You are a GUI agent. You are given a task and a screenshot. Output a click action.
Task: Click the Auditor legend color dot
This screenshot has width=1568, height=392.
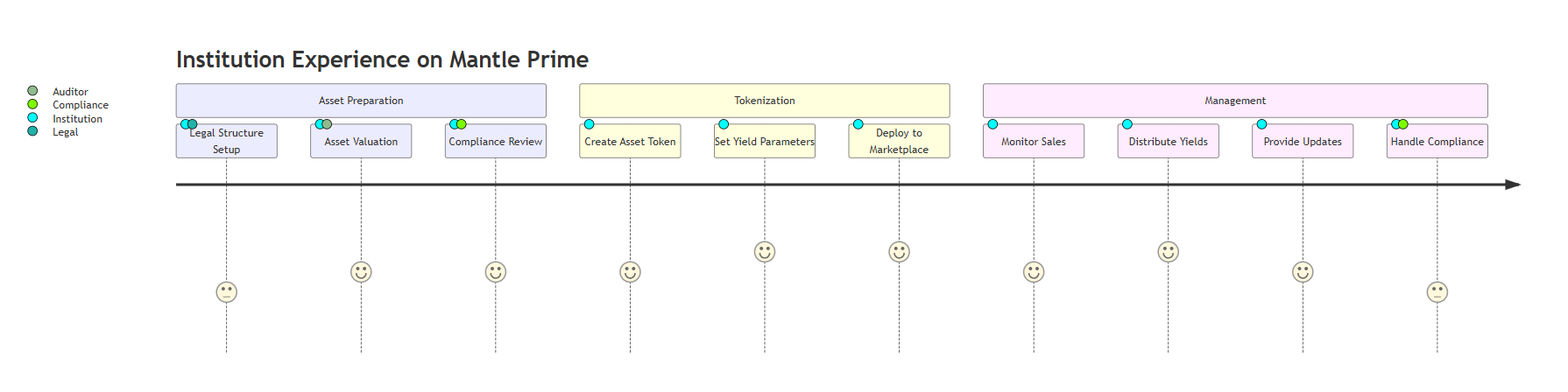(x=32, y=91)
